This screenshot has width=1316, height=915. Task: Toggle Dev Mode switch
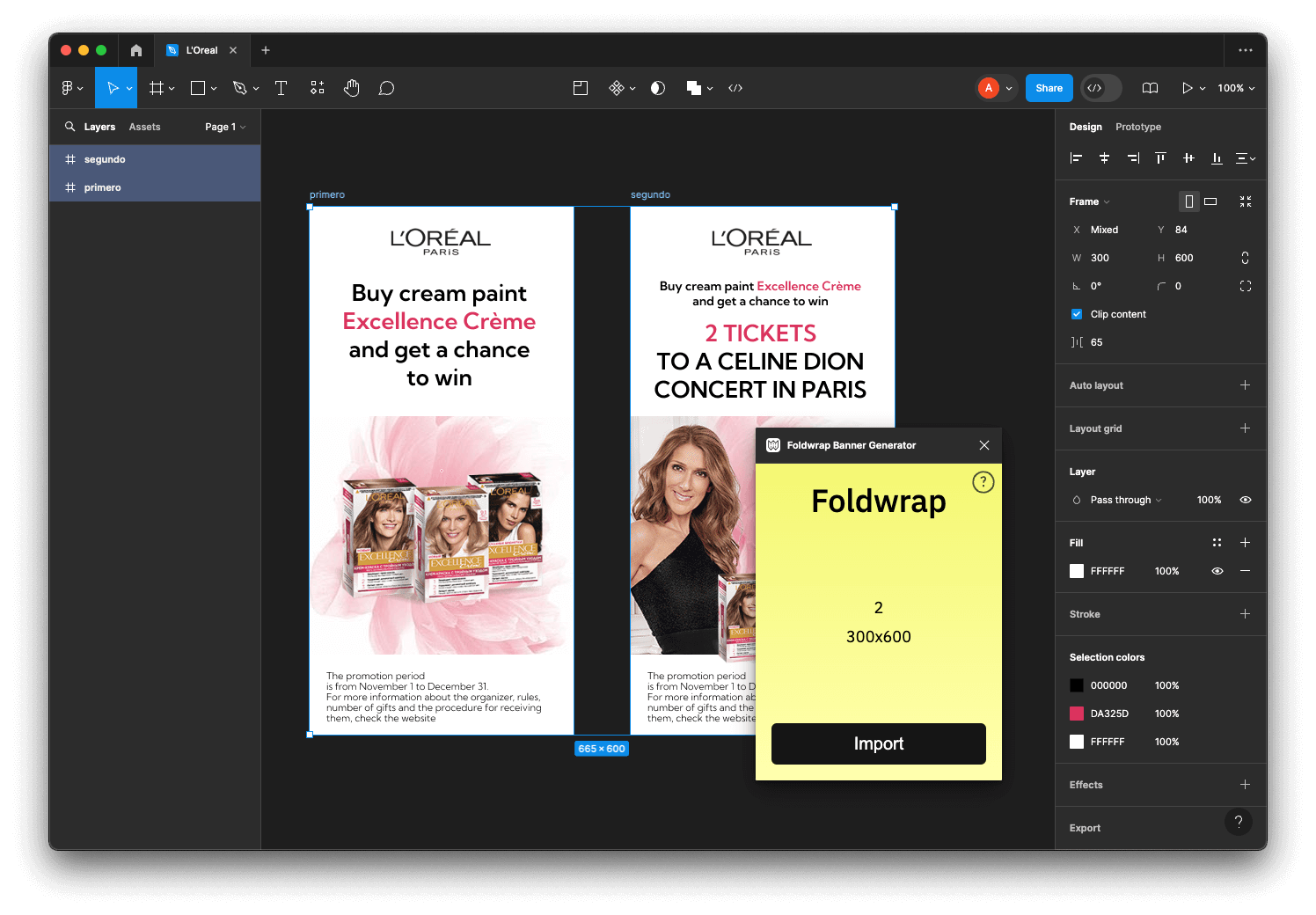(x=1101, y=88)
